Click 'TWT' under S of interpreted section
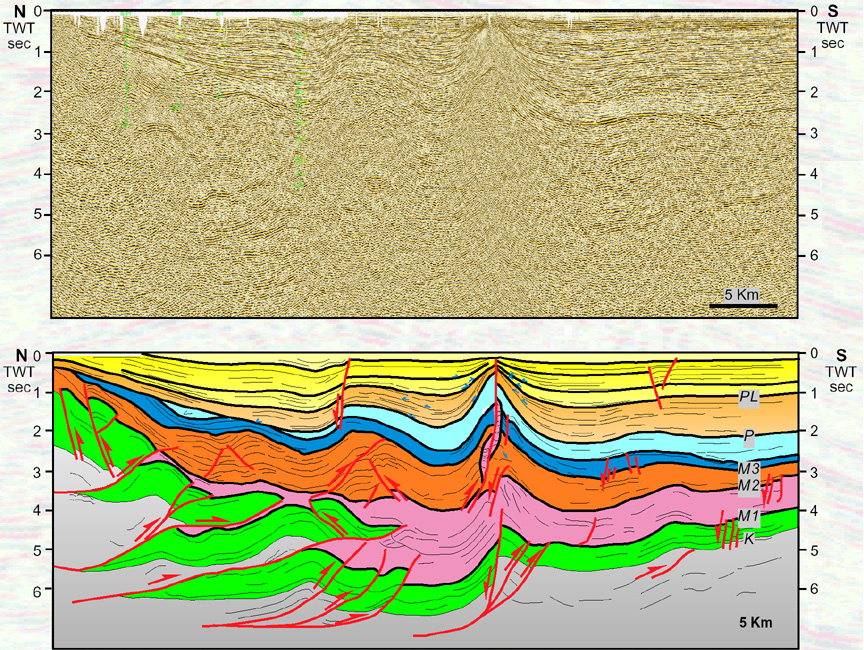Image resolution: width=864 pixels, height=650 pixels. [x=841, y=371]
